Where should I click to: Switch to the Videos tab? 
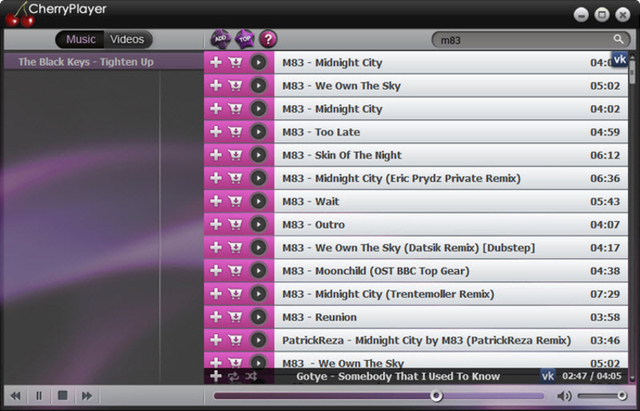[127, 39]
